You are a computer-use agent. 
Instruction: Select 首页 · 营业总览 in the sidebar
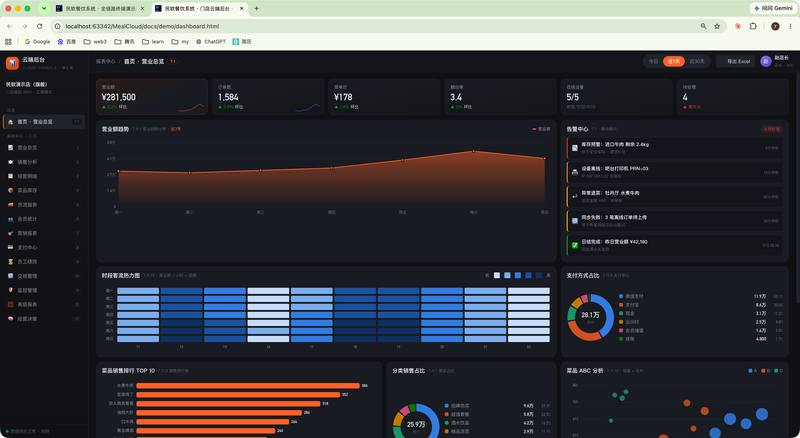[x=43, y=122]
